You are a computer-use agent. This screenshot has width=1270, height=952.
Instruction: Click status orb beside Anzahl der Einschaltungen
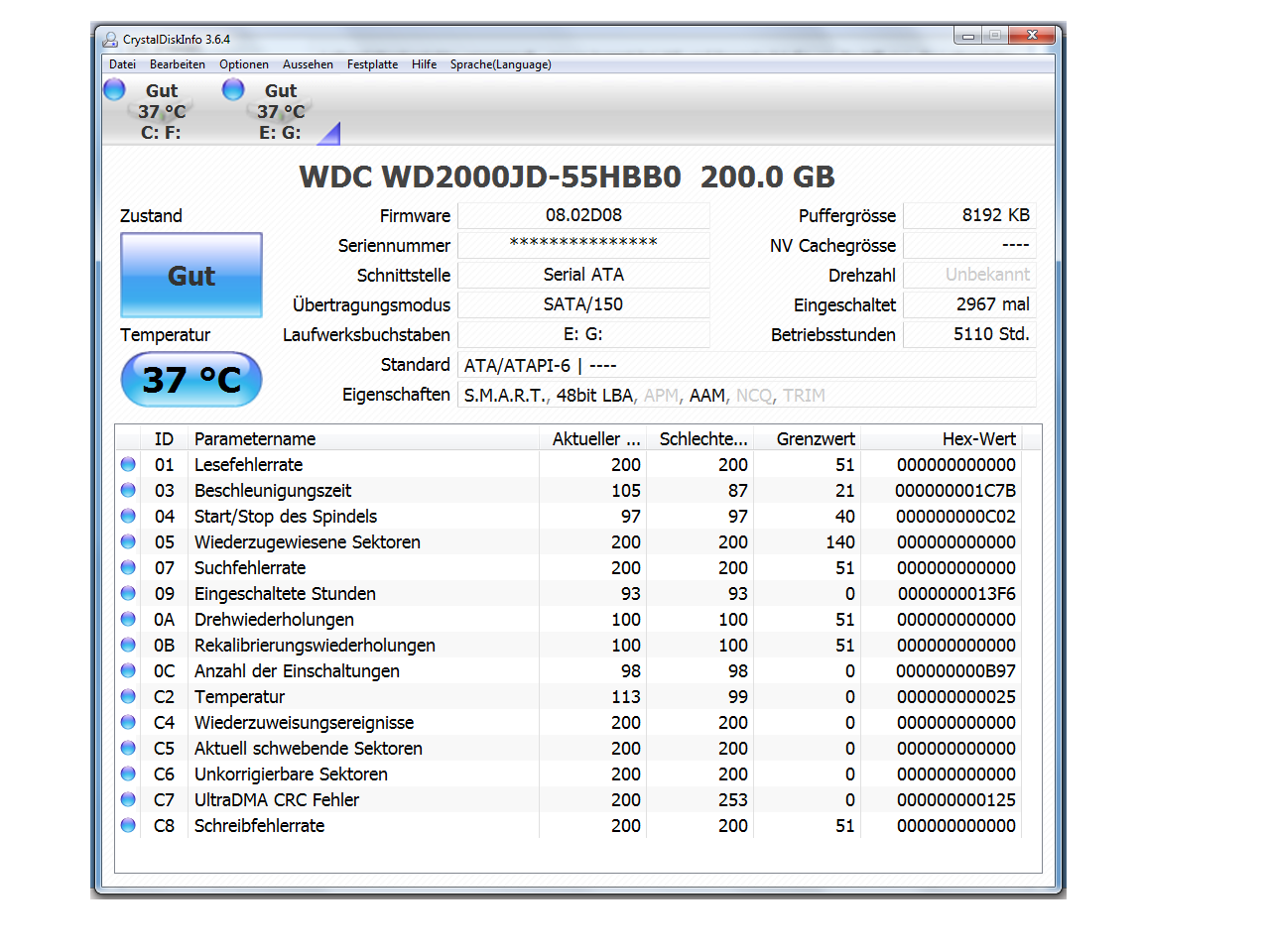click(128, 670)
